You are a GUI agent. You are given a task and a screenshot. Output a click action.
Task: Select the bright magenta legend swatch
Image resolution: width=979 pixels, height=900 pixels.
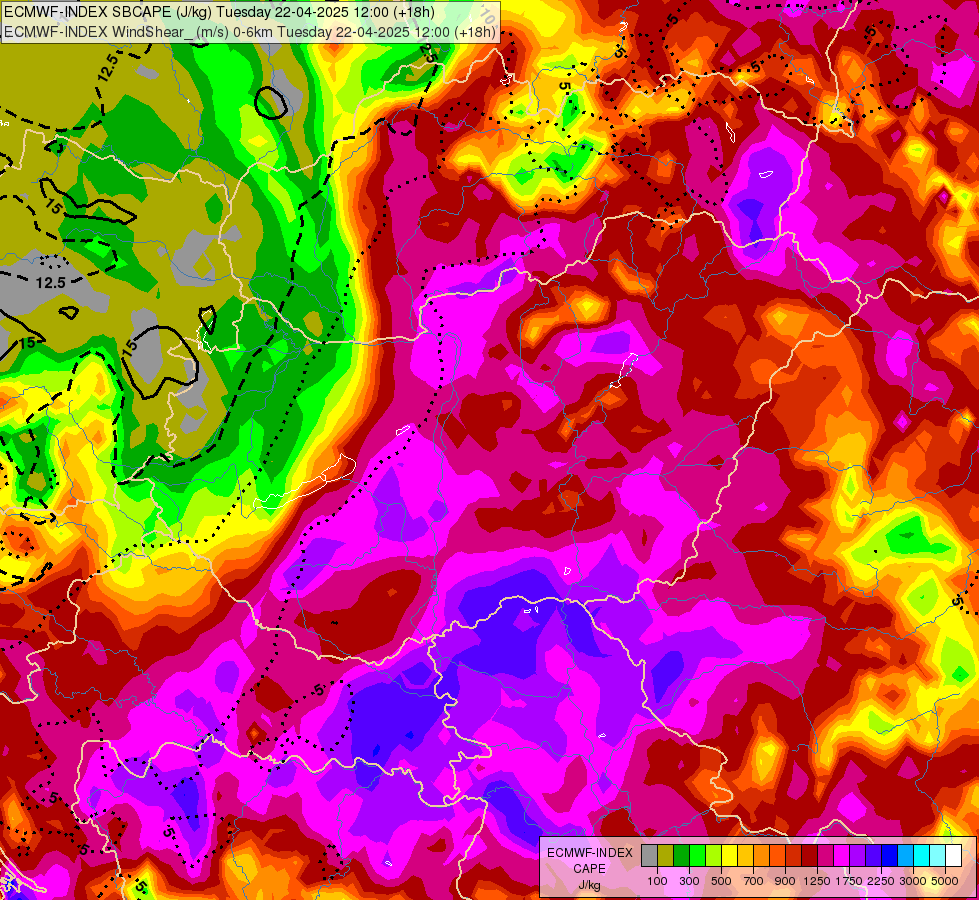[x=842, y=855]
